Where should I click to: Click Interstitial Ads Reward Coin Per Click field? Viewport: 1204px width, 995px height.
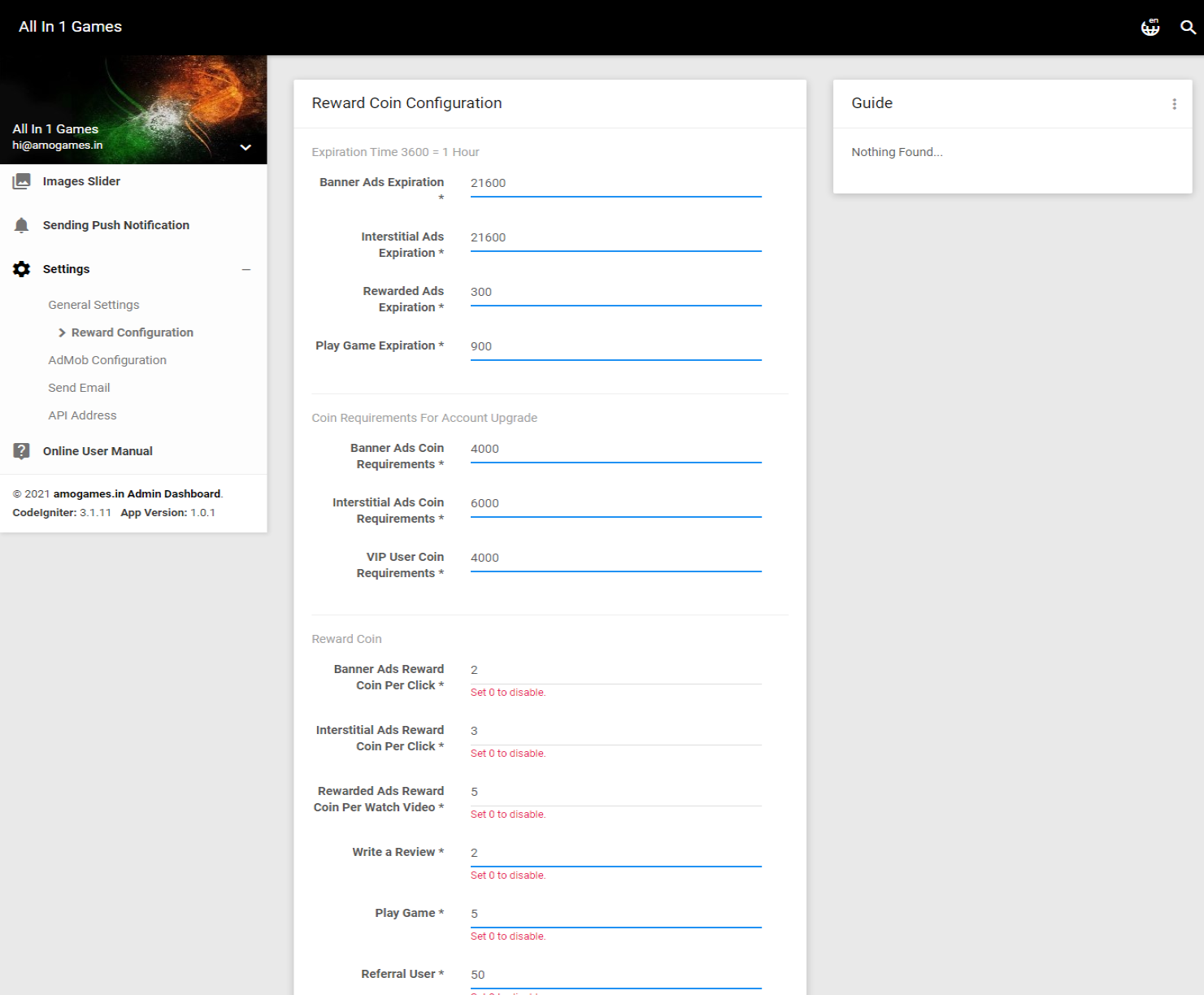click(x=616, y=731)
